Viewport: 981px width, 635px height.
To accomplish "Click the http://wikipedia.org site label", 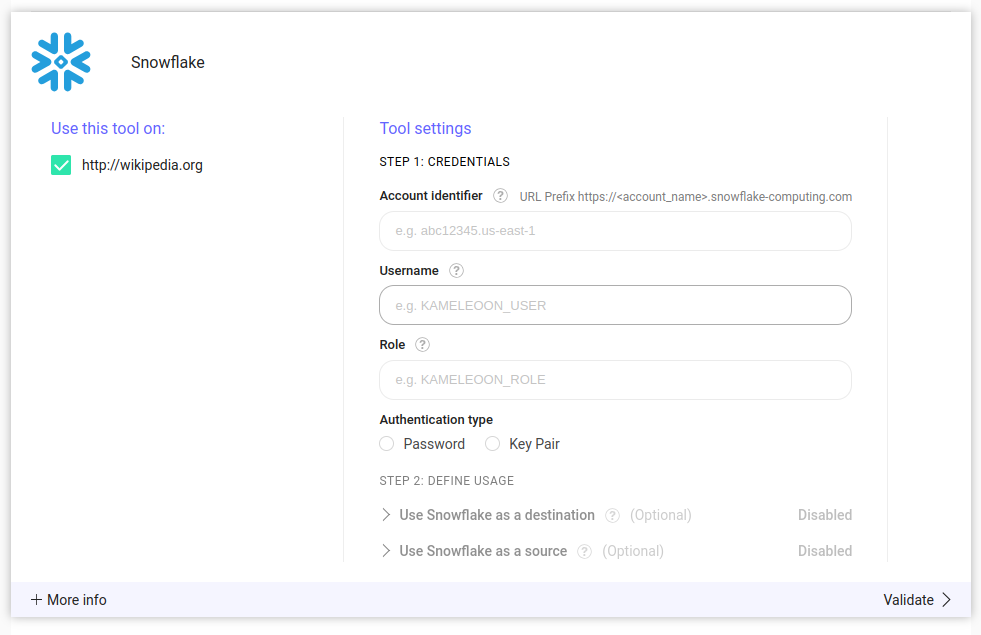I will coord(142,165).
